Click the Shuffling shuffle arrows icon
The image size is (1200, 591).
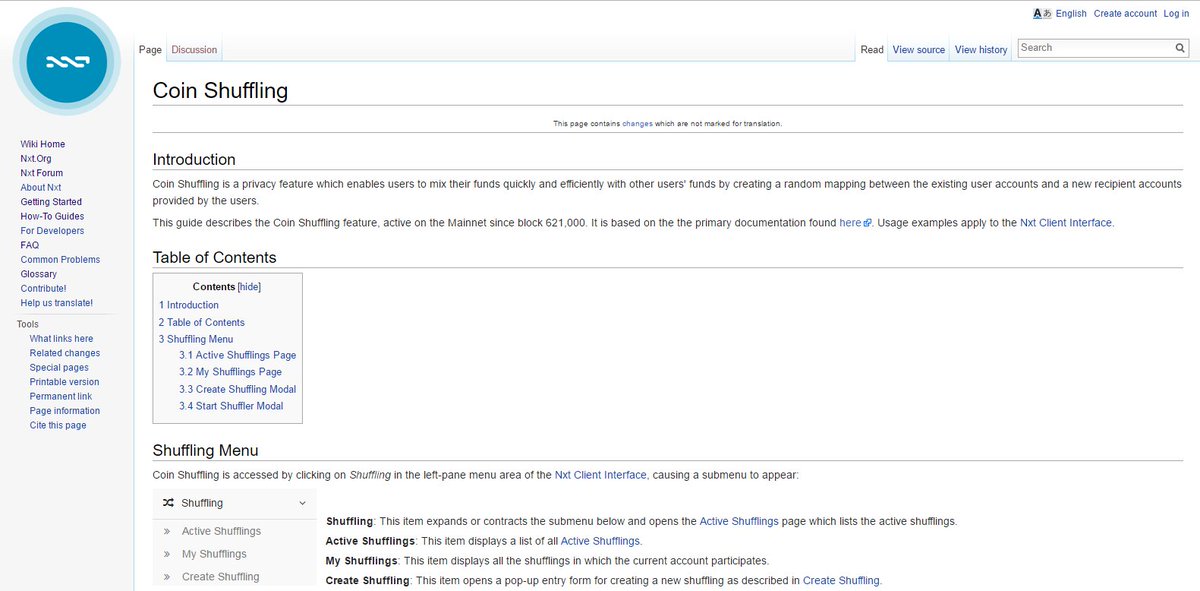coord(168,503)
